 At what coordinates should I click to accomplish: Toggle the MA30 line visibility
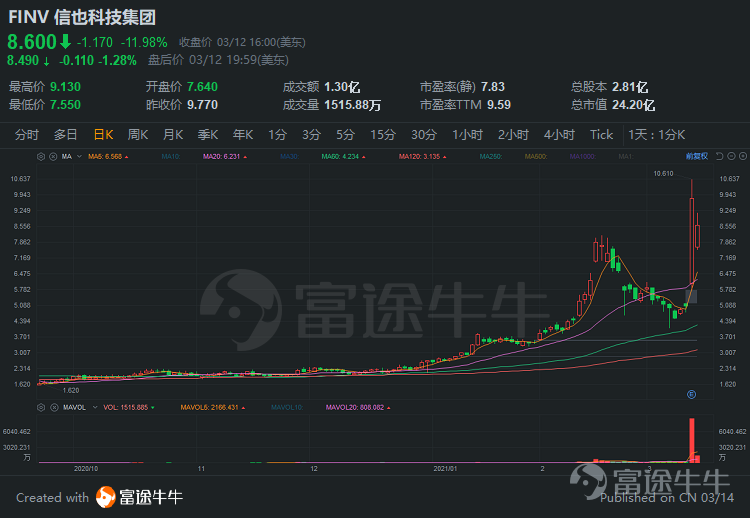tap(289, 156)
